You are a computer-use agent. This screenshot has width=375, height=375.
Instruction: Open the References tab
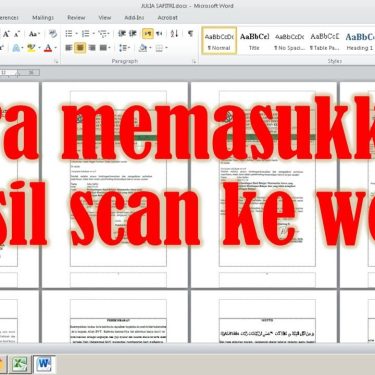pyautogui.click(x=8, y=18)
